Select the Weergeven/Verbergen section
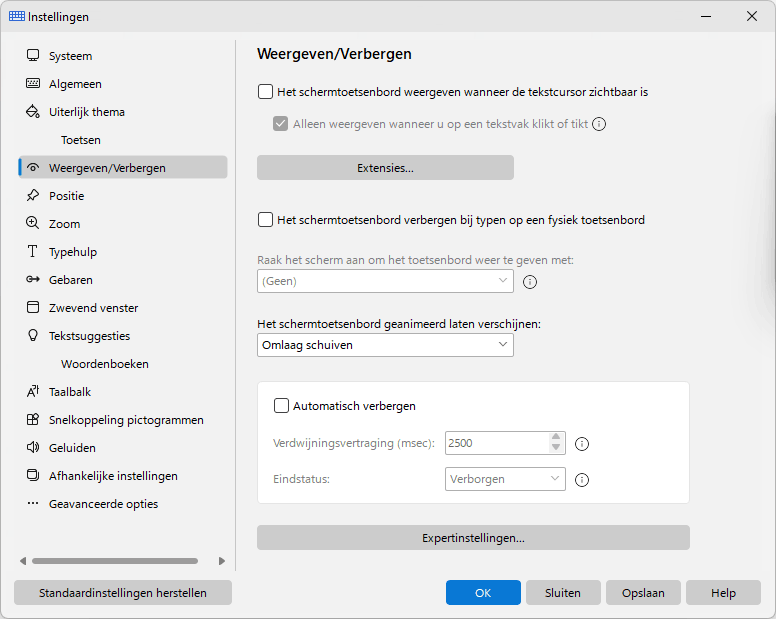 click(123, 167)
